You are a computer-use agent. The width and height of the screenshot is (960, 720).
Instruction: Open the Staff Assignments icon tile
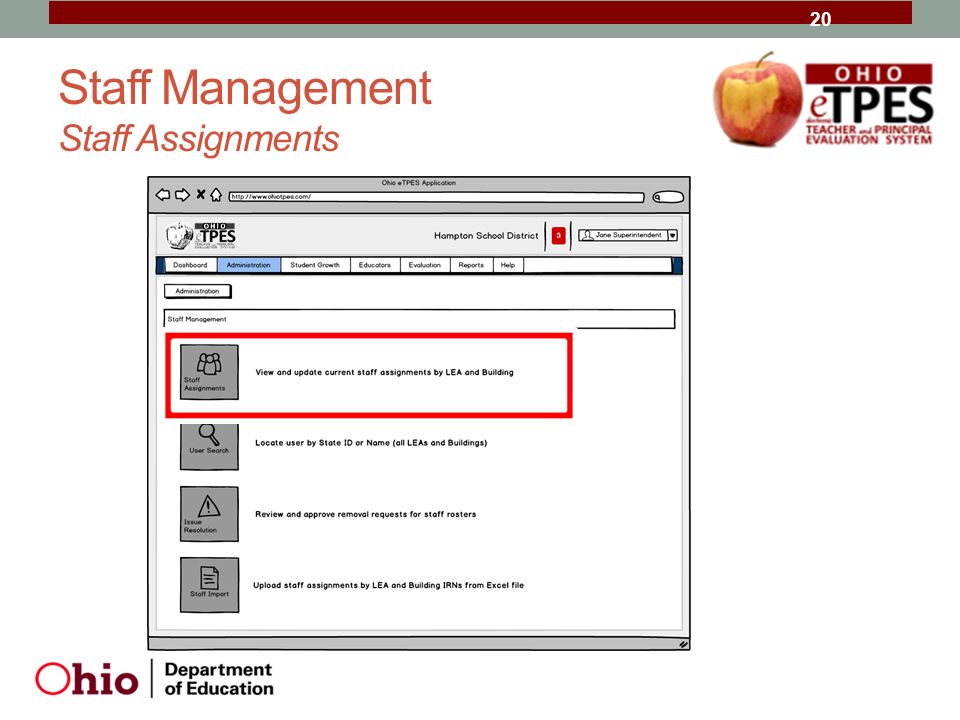point(209,372)
